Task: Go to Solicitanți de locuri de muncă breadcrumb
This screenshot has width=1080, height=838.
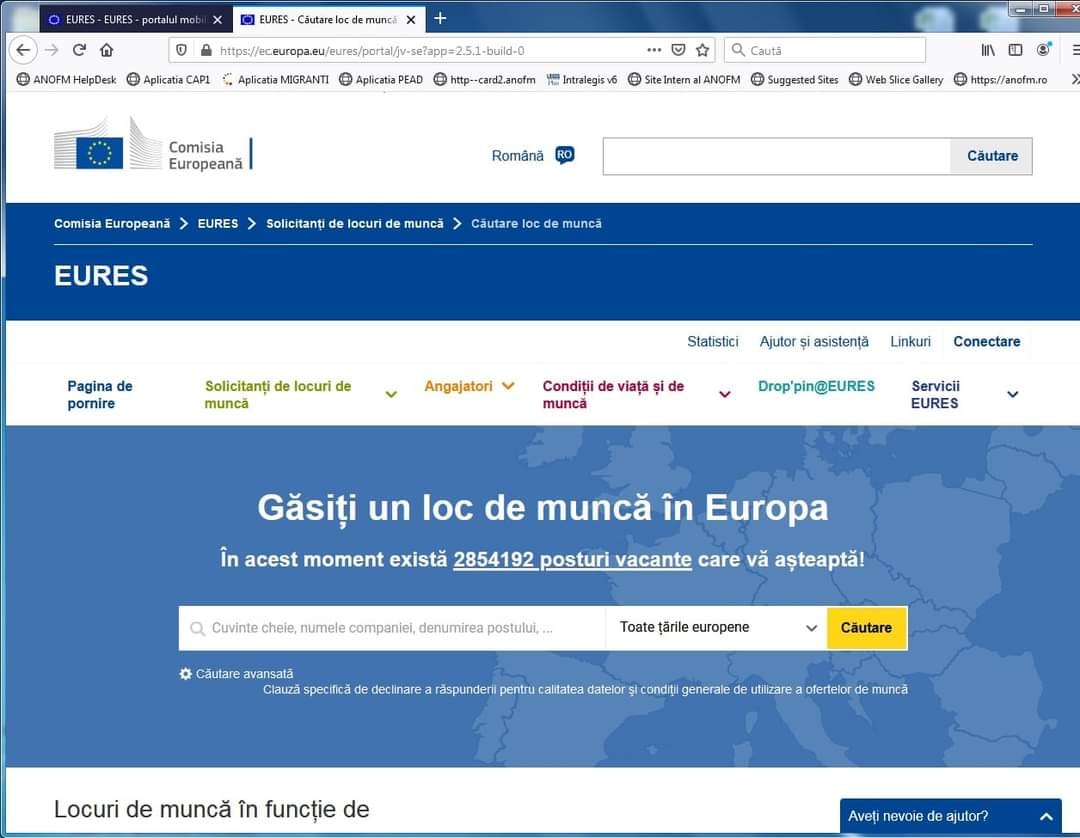Action: tap(355, 223)
